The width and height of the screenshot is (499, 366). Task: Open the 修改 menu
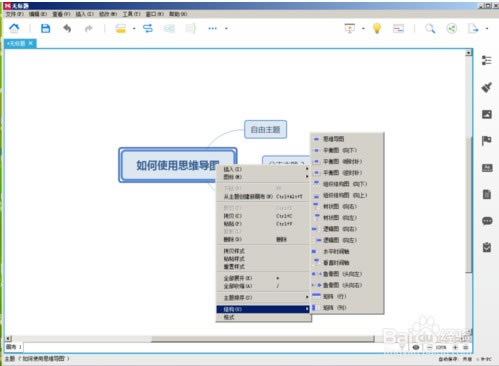108,14
